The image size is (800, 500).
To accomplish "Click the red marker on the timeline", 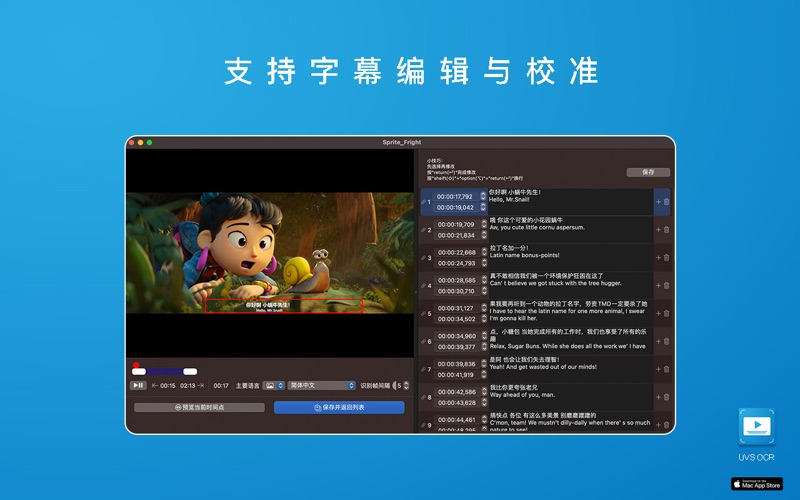I will [x=136, y=366].
